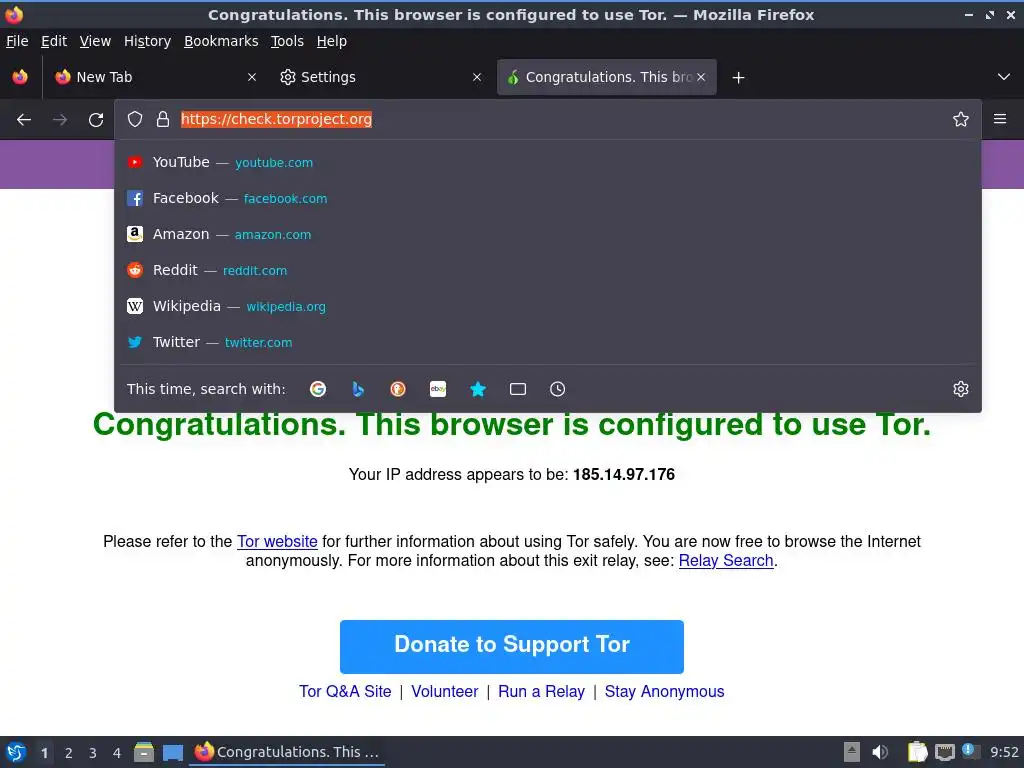1024x768 pixels.
Task: Bookmark this page with the star
Action: (961, 119)
